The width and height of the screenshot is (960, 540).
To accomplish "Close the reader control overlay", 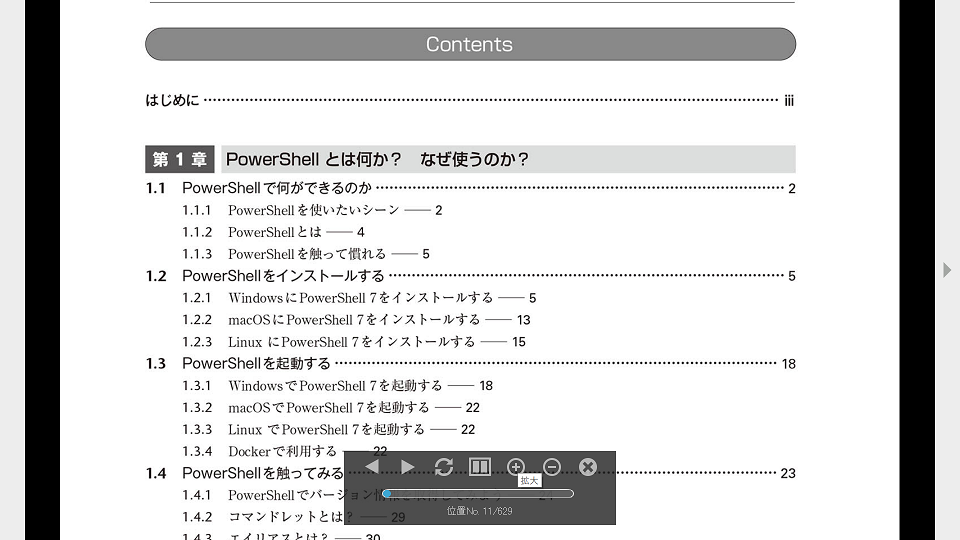I will [588, 467].
